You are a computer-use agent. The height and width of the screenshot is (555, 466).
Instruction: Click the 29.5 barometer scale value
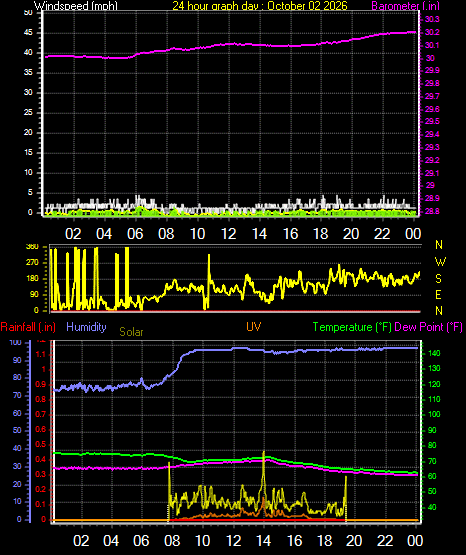click(431, 121)
